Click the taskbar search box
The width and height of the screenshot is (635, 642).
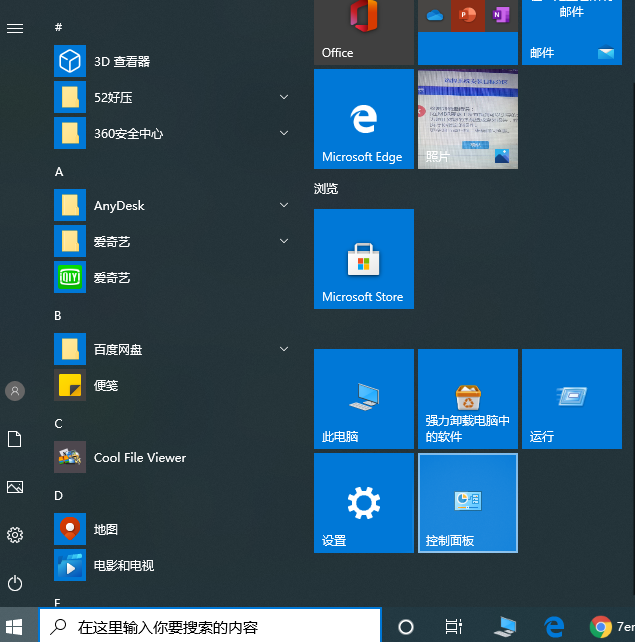tap(210, 627)
